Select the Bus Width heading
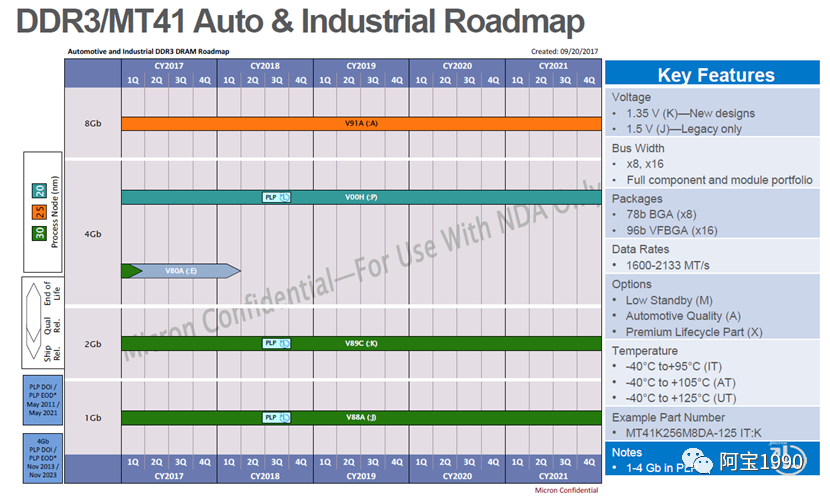 click(638, 148)
